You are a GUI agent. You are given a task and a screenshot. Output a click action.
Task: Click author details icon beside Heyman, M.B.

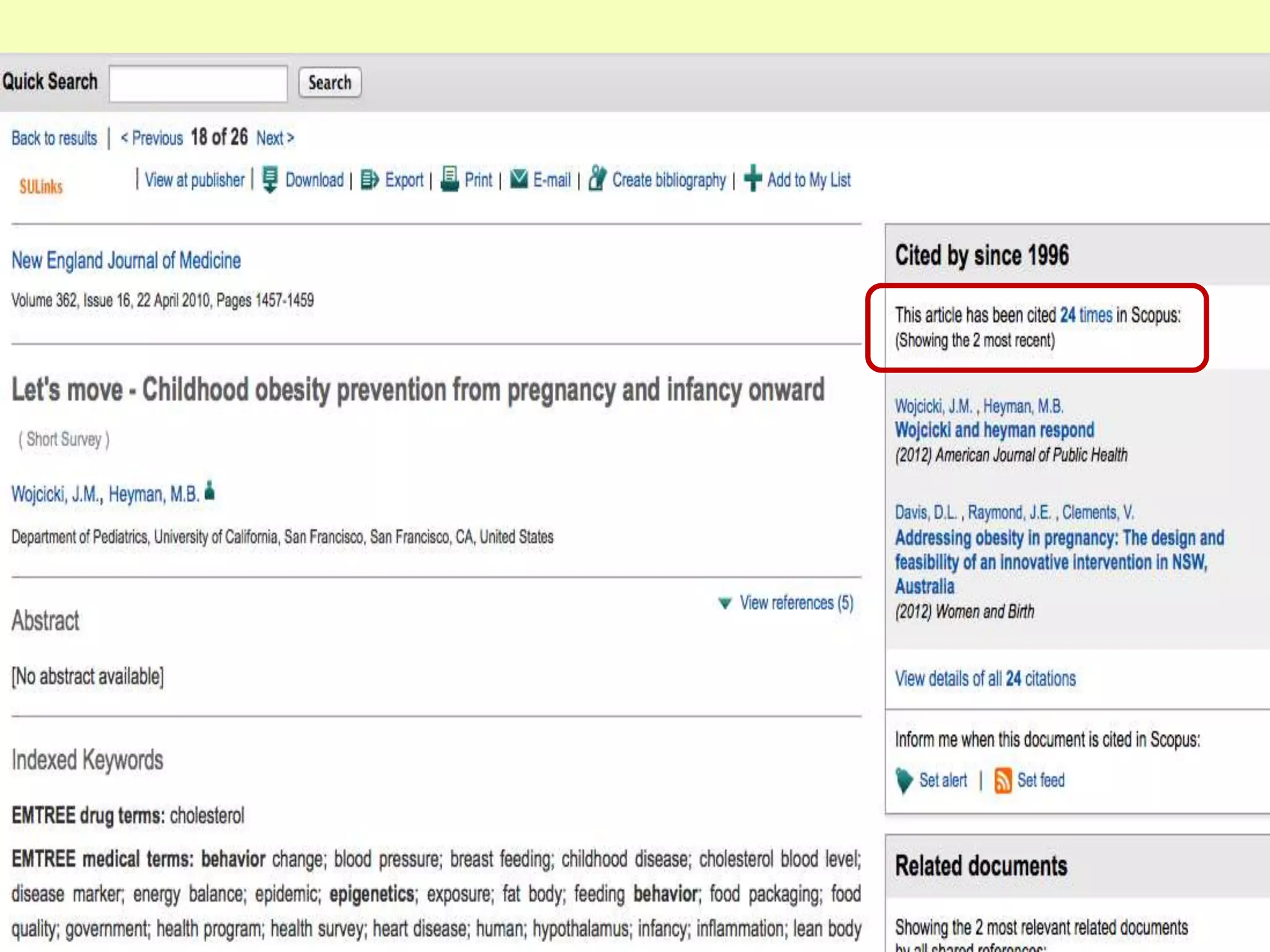pyautogui.click(x=210, y=491)
